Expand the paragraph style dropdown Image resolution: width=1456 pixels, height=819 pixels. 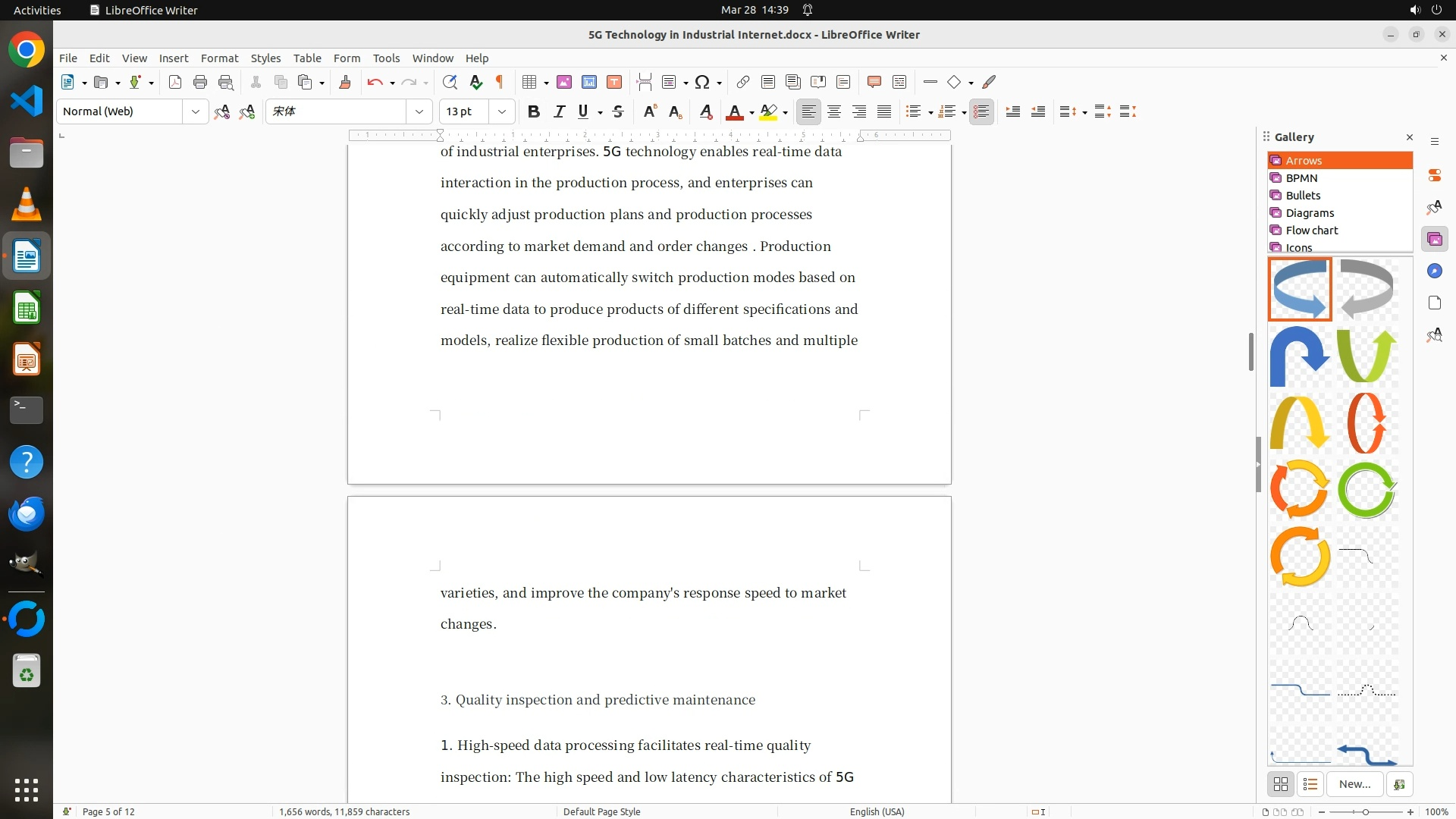point(196,111)
